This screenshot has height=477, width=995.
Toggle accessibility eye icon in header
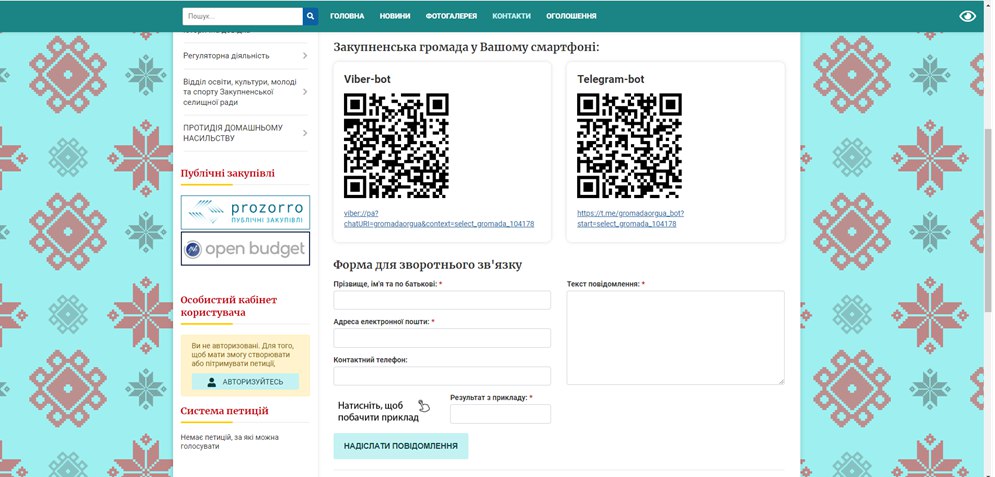[967, 16]
